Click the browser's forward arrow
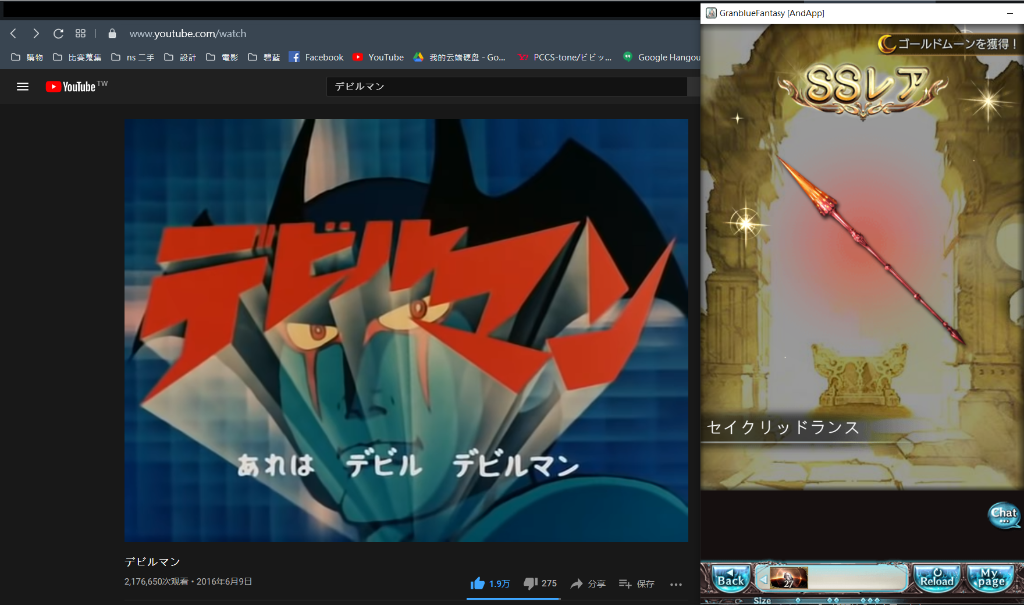Image resolution: width=1024 pixels, height=605 pixels. pyautogui.click(x=36, y=33)
